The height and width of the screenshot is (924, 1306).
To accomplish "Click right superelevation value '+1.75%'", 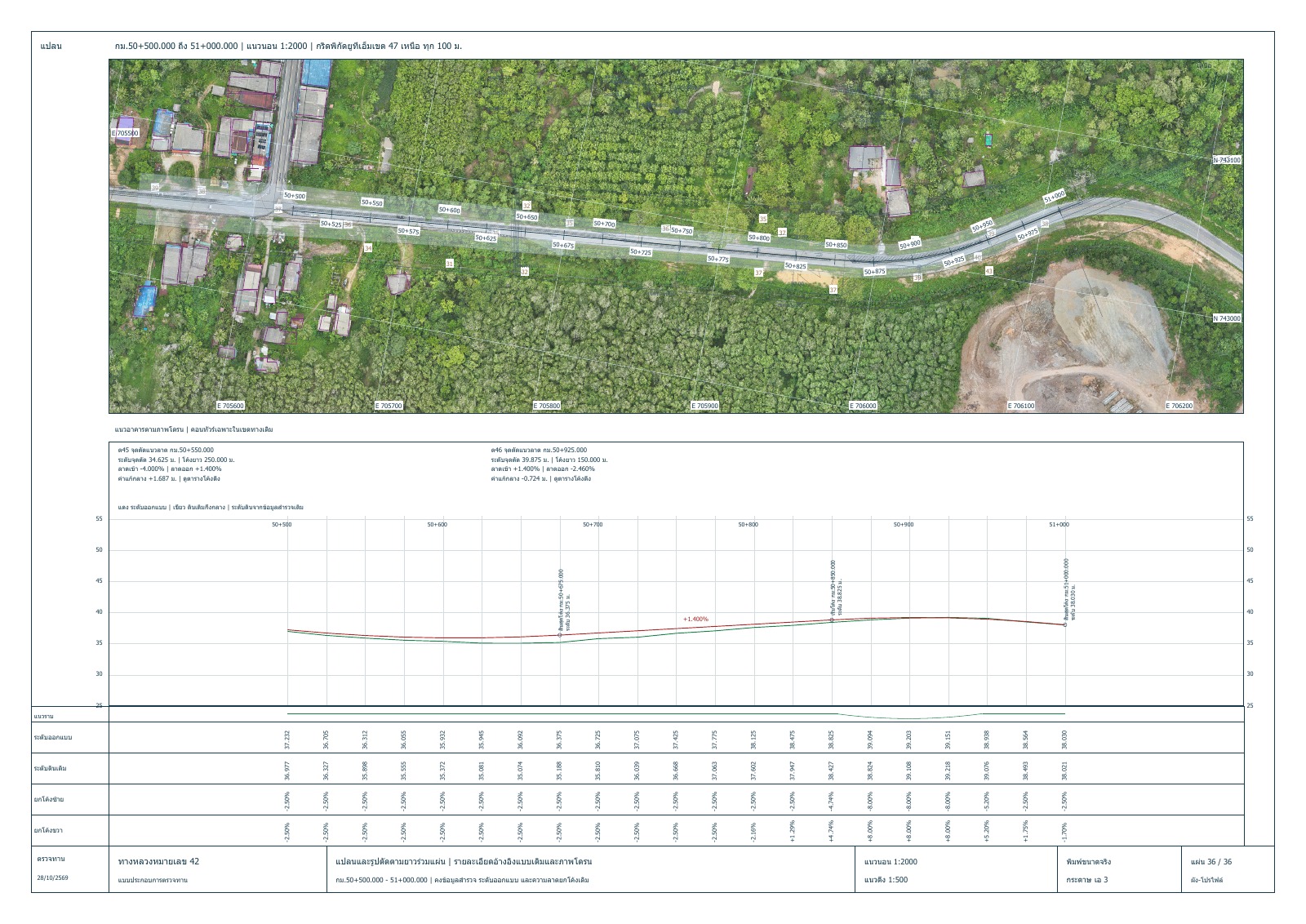I will coord(1026,833).
